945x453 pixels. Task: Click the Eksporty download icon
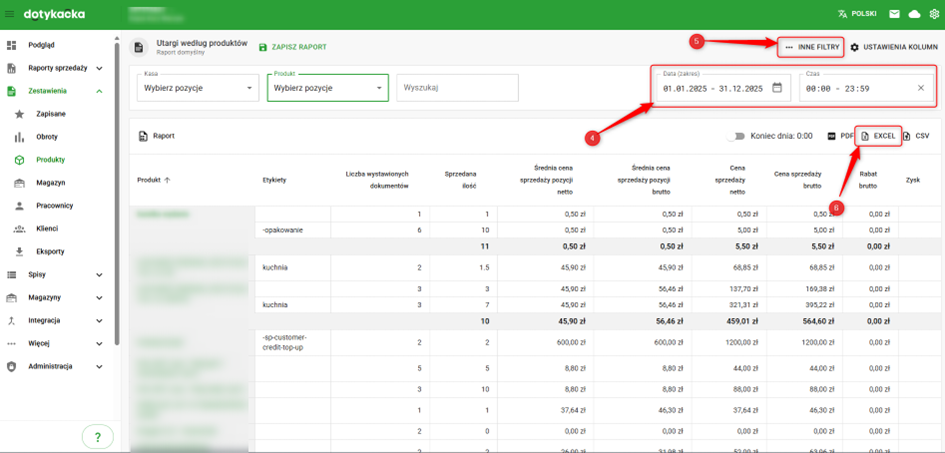click(19, 252)
